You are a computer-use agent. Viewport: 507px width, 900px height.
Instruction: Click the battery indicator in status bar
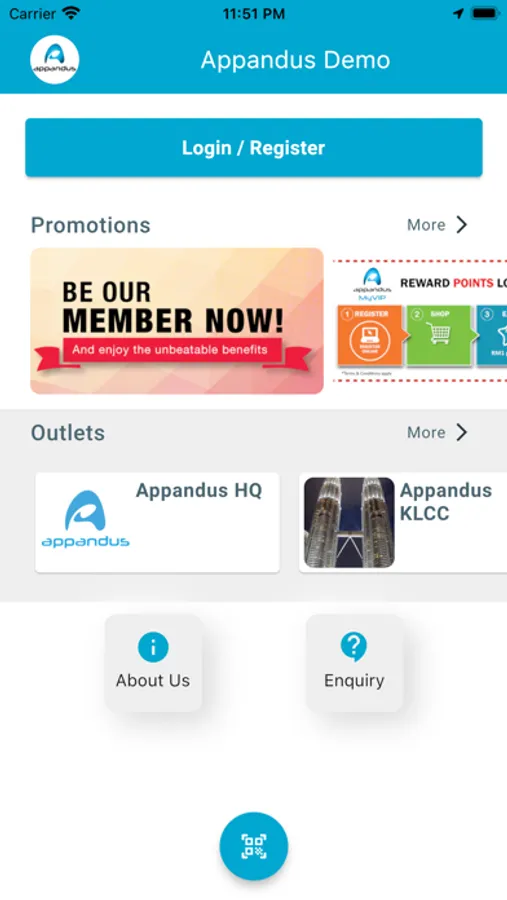pos(485,13)
